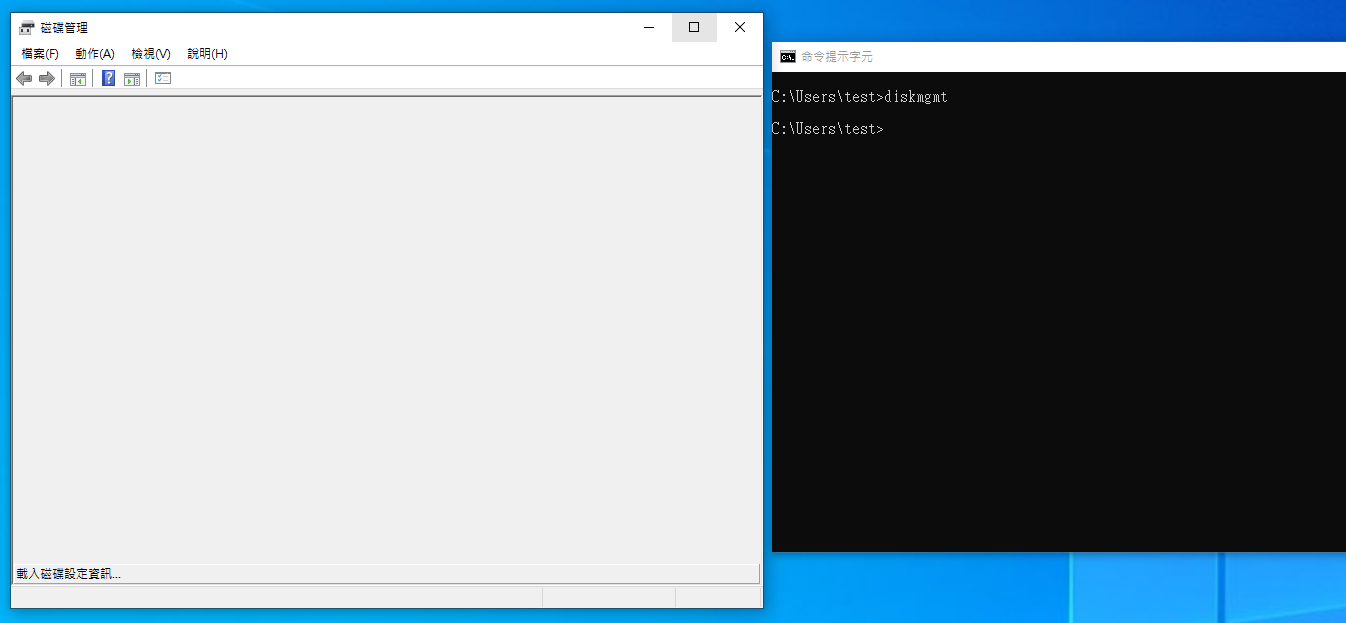Screen dimensions: 1346x623
Task: Click the 載入磁碟設定資訊... status text
Action: [68, 574]
